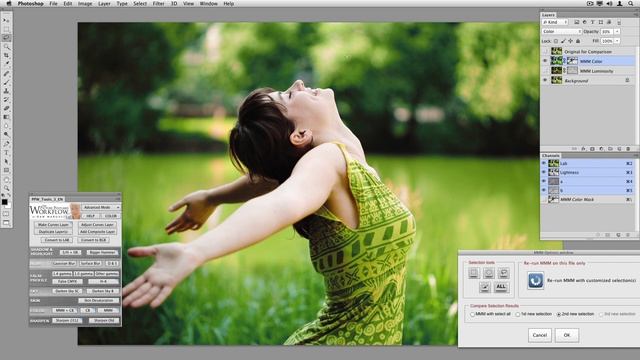This screenshot has height=360, width=640.
Task: Click the Add Composite Layer button
Action: click(98, 232)
